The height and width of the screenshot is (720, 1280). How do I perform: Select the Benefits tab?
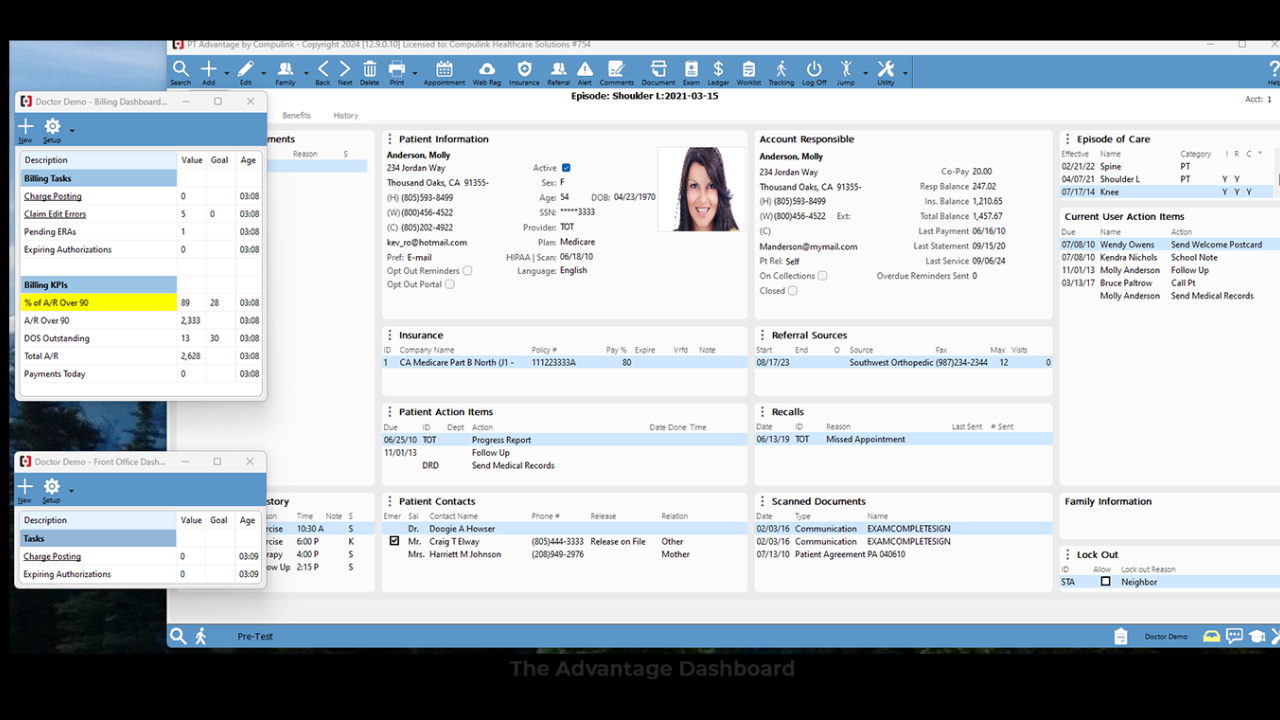296,115
